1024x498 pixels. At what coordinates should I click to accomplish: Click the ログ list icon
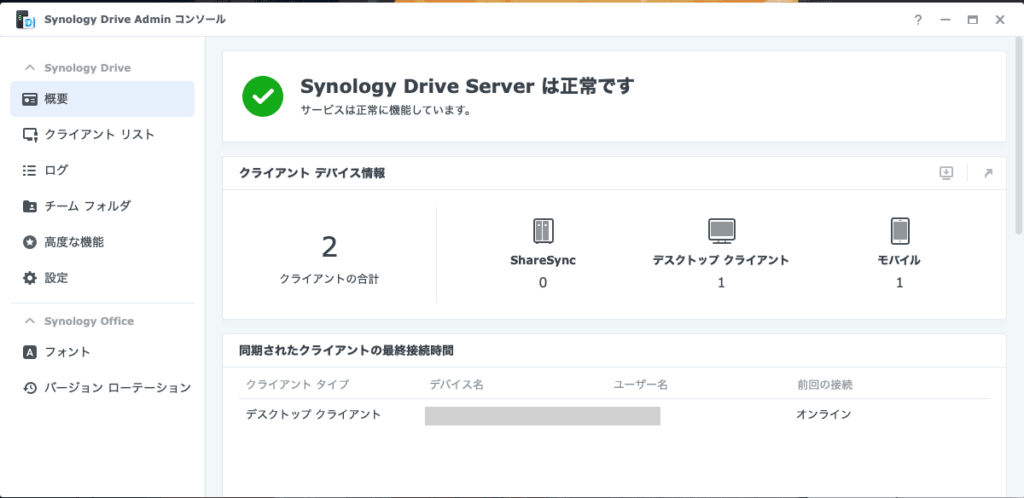coord(30,170)
